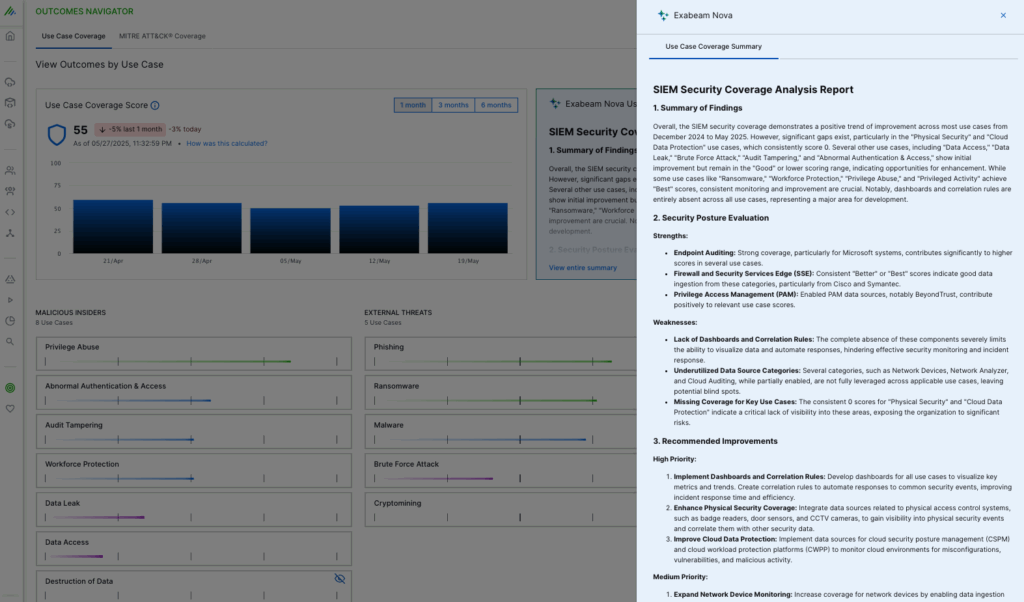Open Search in the left sidebar
Viewport: 1024px width, 602px height.
coord(10,342)
